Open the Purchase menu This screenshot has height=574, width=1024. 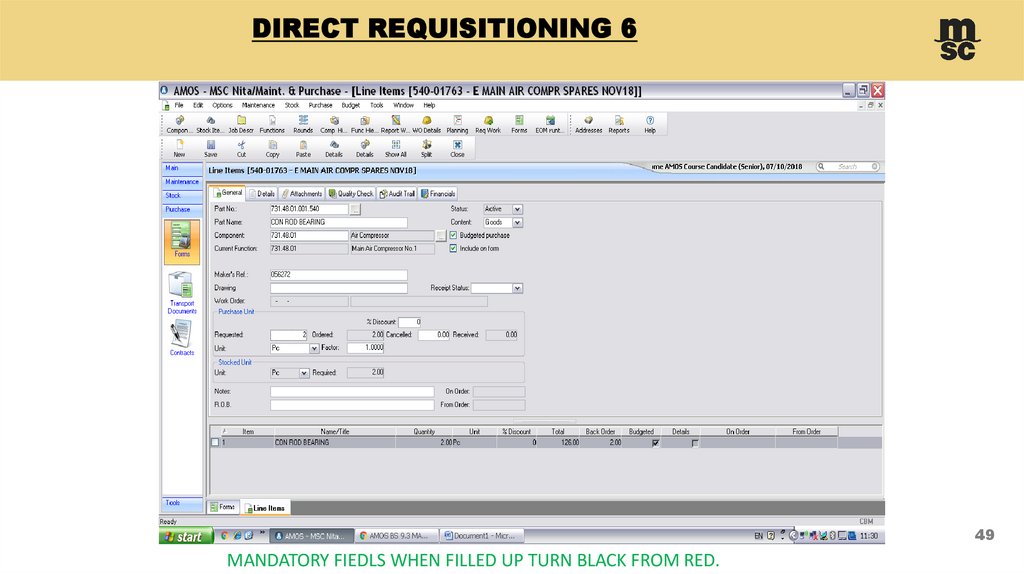[x=320, y=105]
